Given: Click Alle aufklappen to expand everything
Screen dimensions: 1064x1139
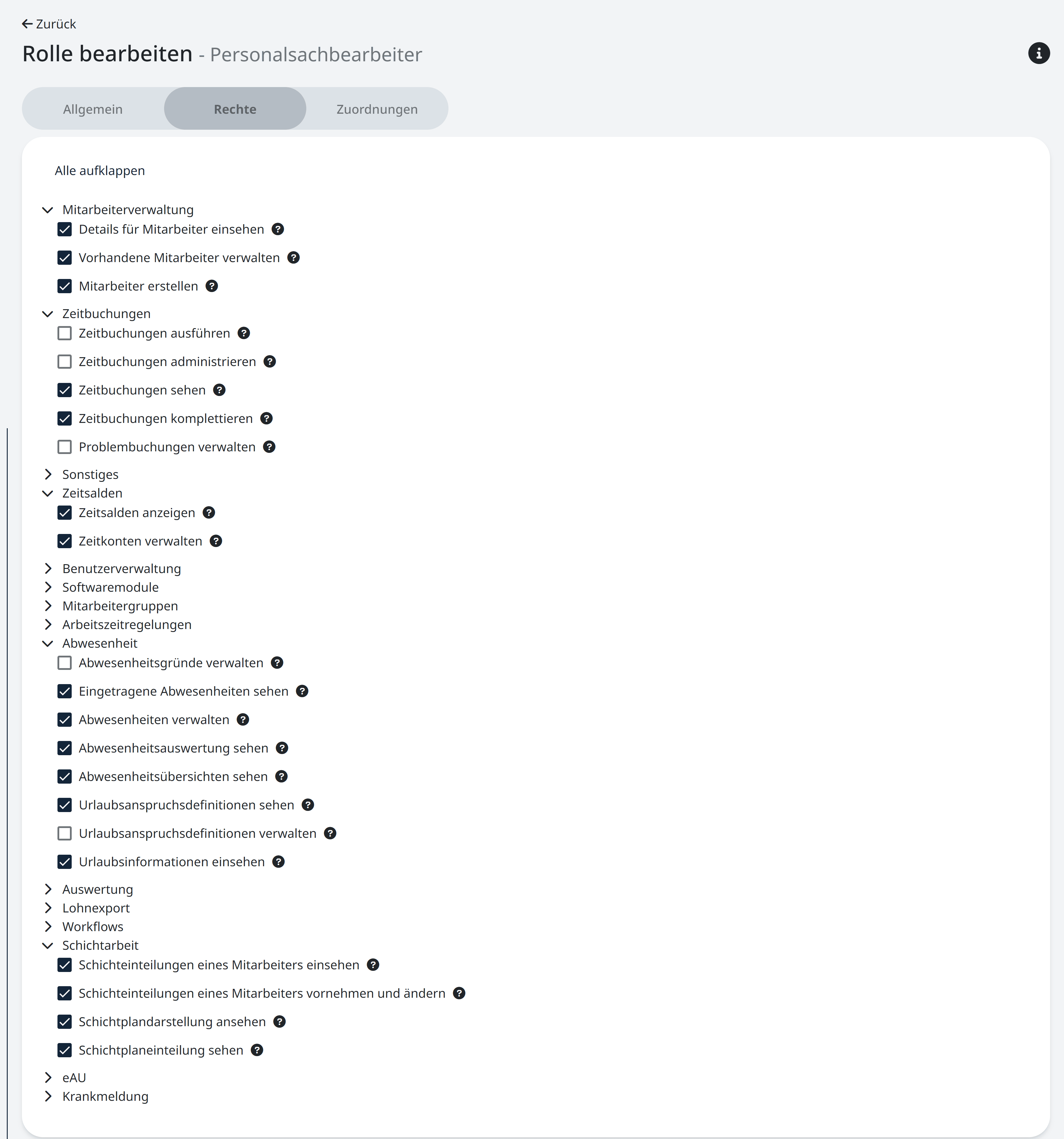Looking at the screenshot, I should coord(100,171).
